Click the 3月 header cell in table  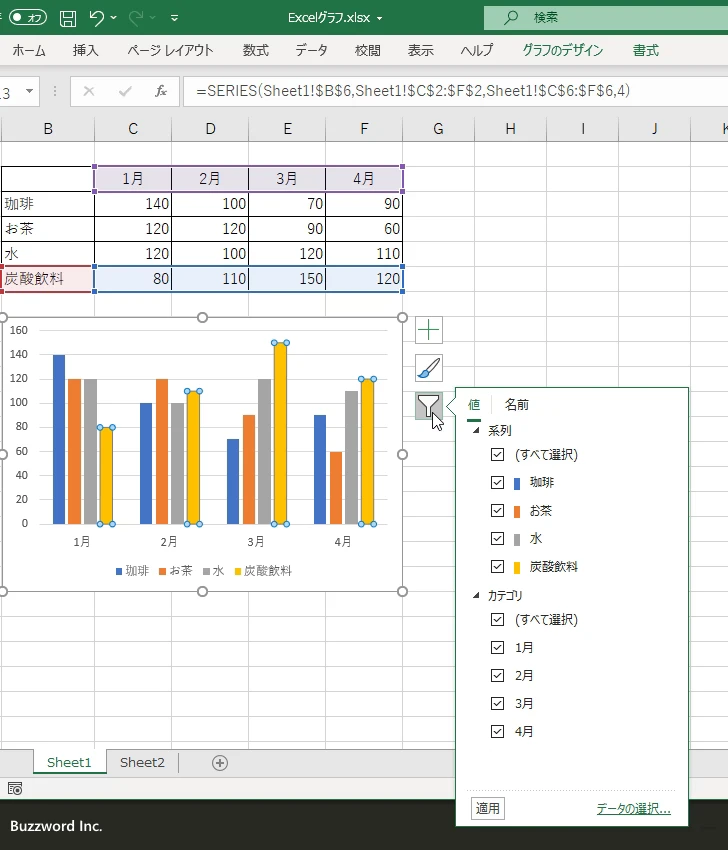[x=287, y=178]
